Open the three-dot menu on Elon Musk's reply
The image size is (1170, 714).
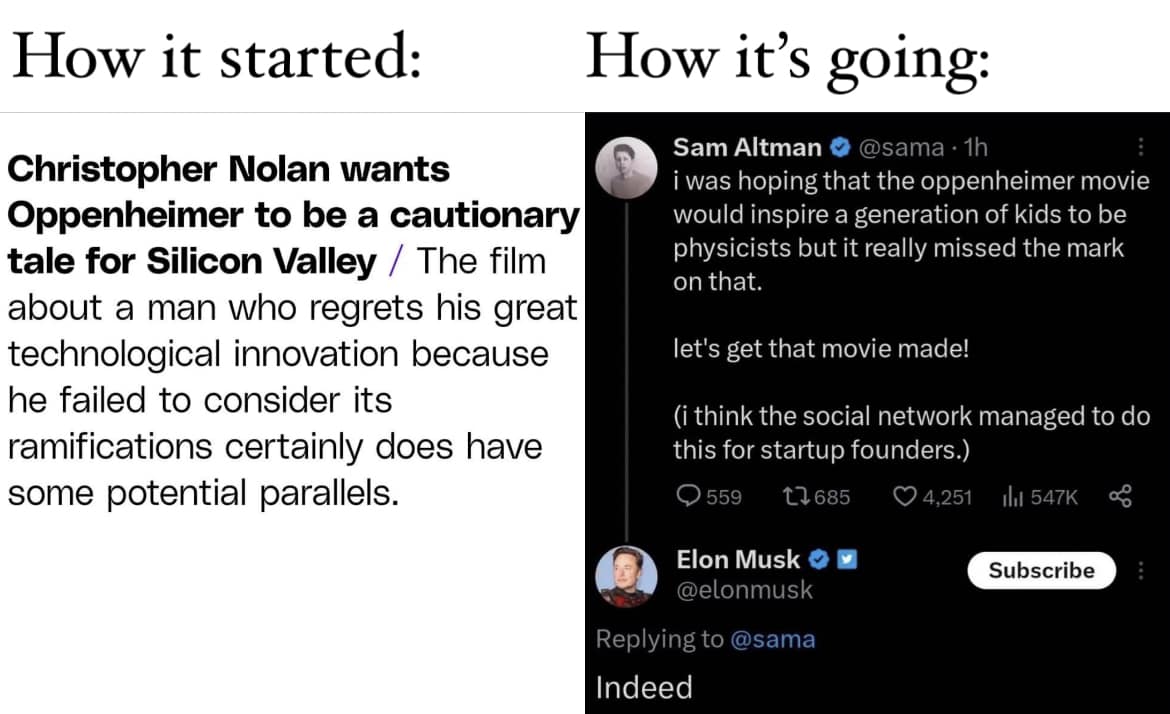[x=1141, y=570]
